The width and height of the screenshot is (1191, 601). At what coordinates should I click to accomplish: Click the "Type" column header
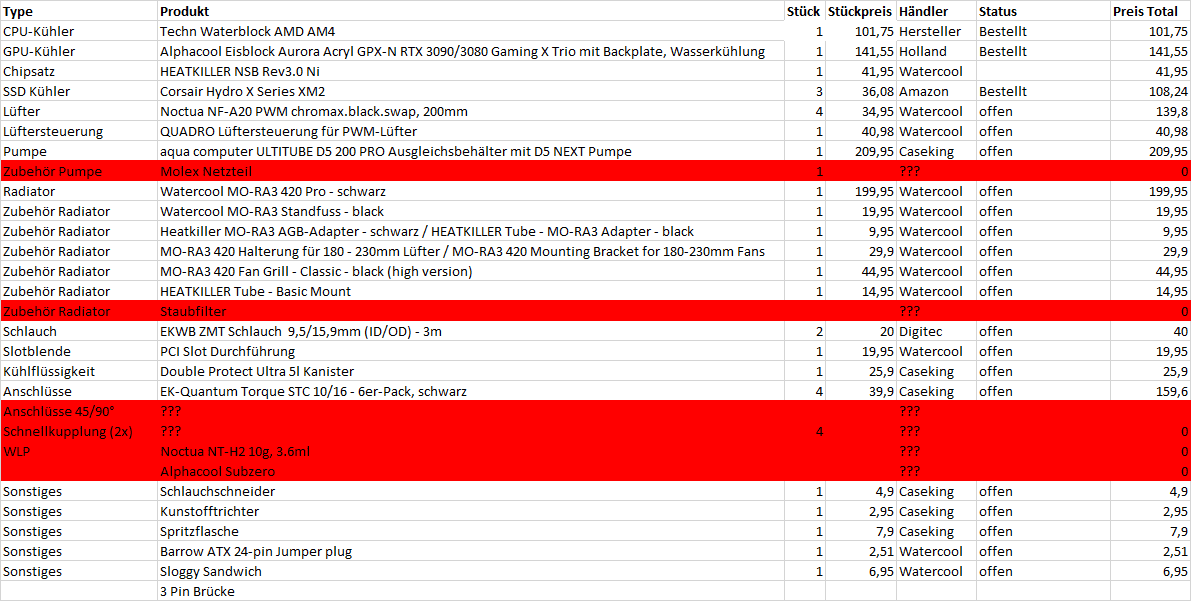[79, 11]
